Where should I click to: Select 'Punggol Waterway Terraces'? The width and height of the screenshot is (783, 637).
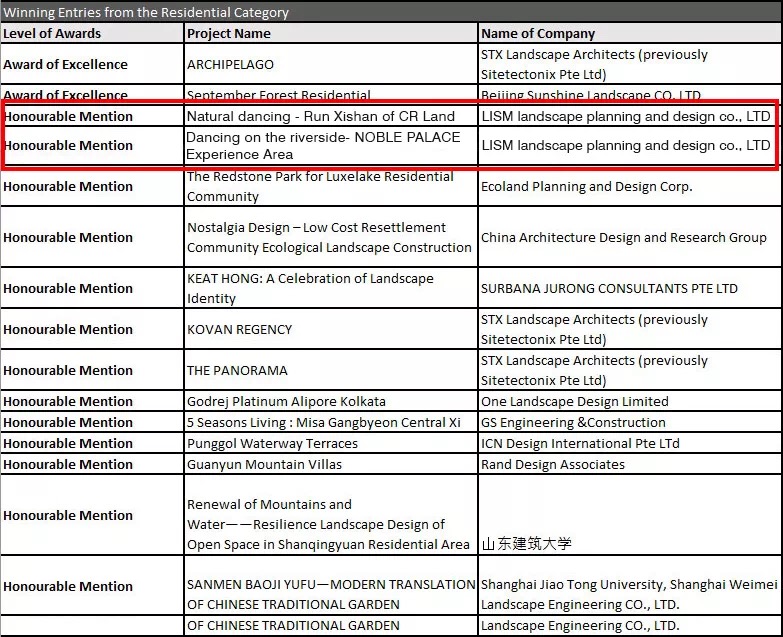pyautogui.click(x=272, y=443)
